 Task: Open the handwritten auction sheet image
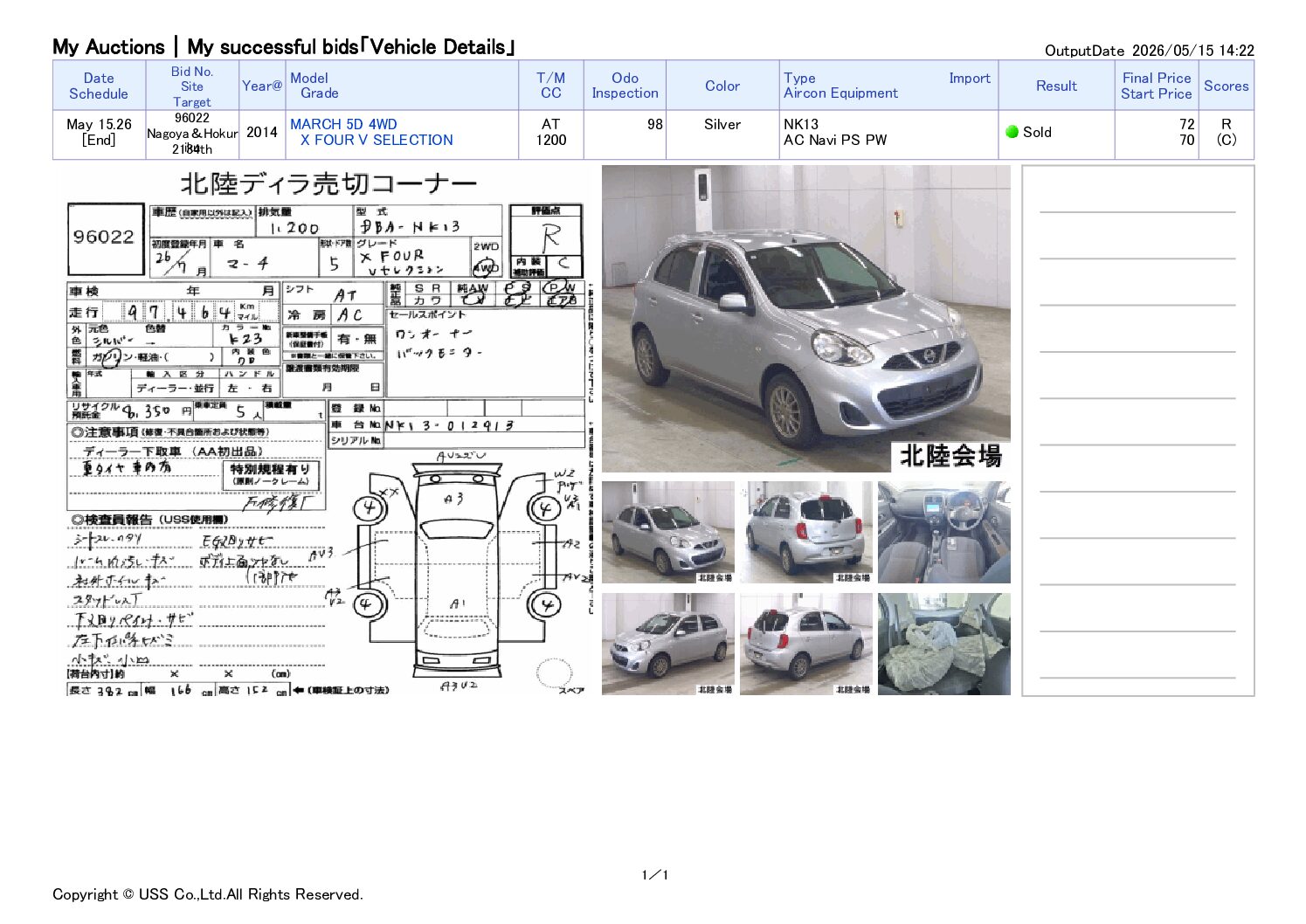[x=327, y=431]
